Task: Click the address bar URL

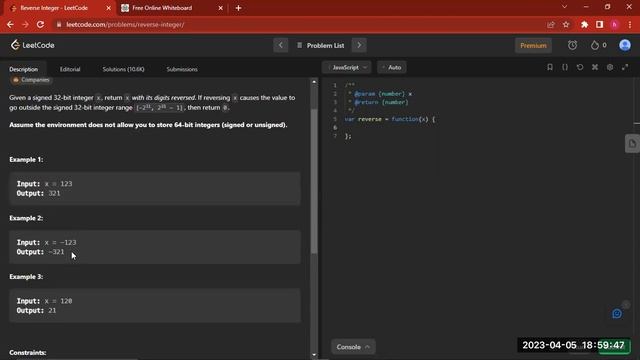Action: pyautogui.click(x=125, y=24)
